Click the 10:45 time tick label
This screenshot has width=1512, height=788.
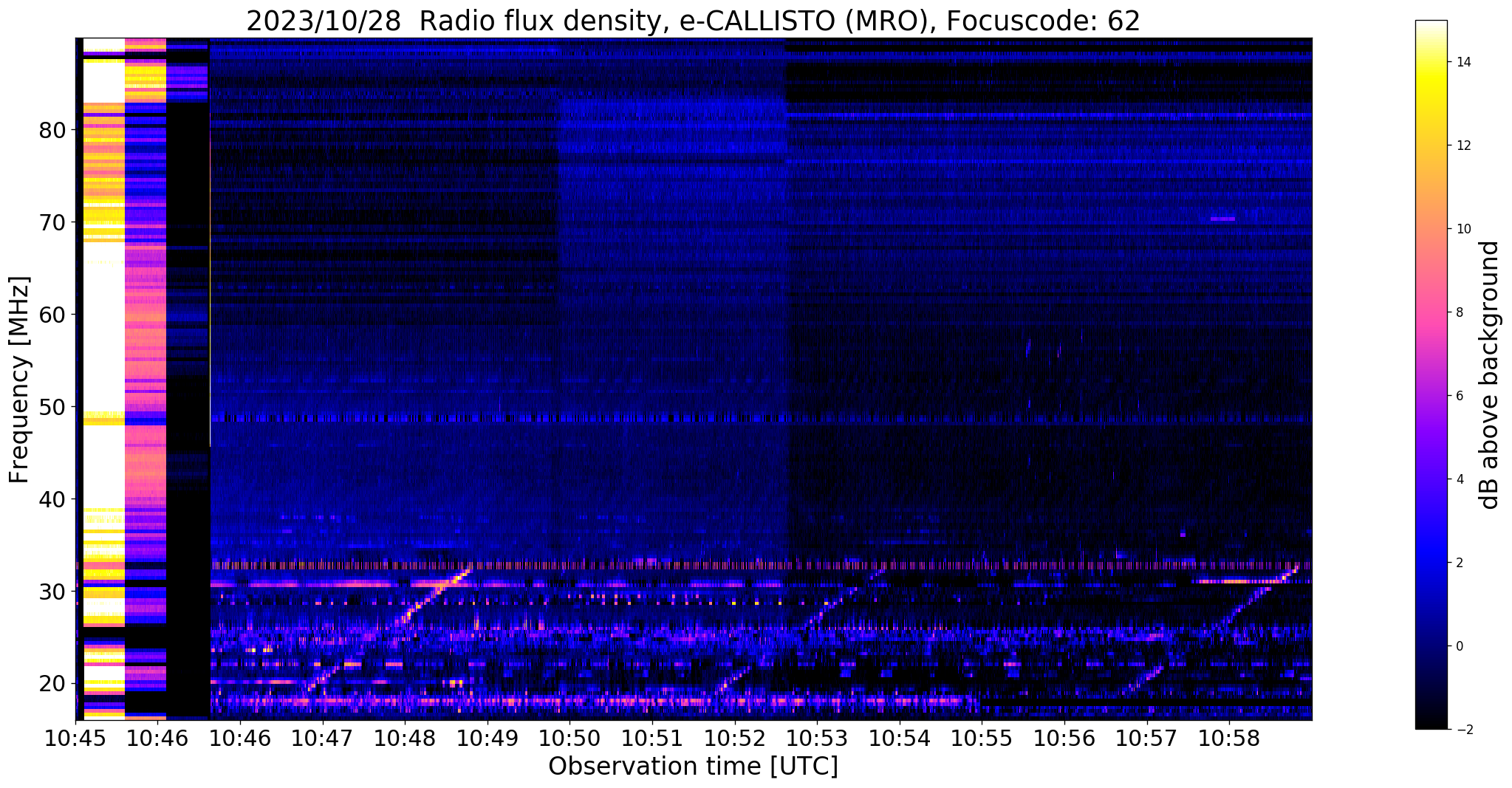[x=75, y=739]
